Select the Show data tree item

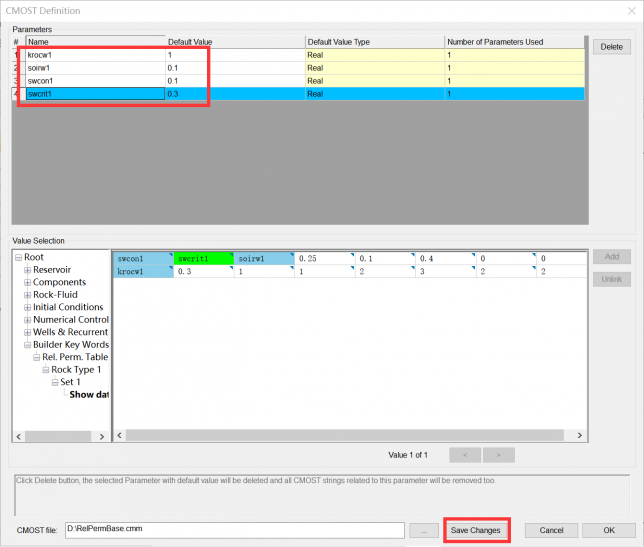[88, 394]
